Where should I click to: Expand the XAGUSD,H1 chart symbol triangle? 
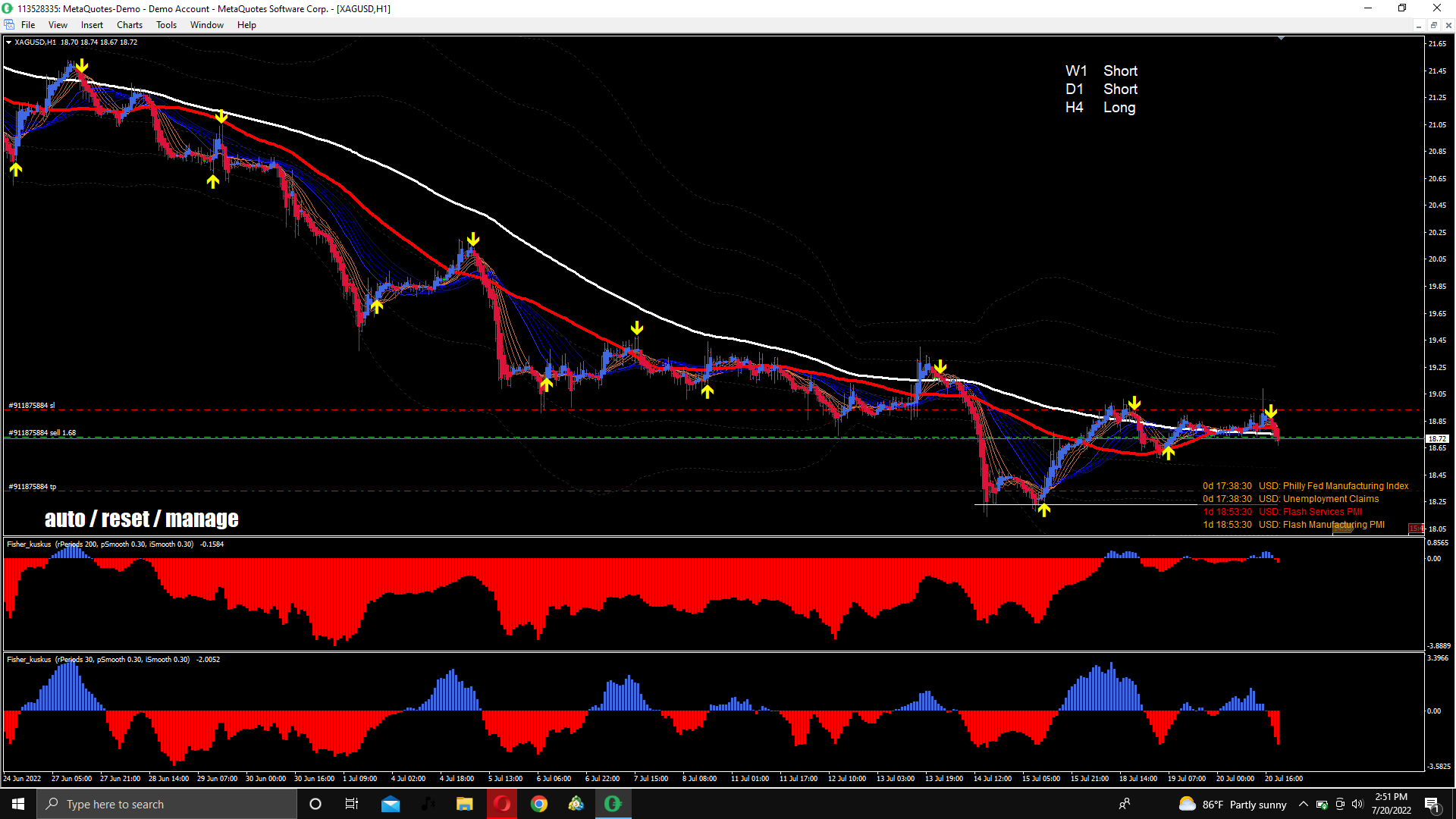[8, 42]
